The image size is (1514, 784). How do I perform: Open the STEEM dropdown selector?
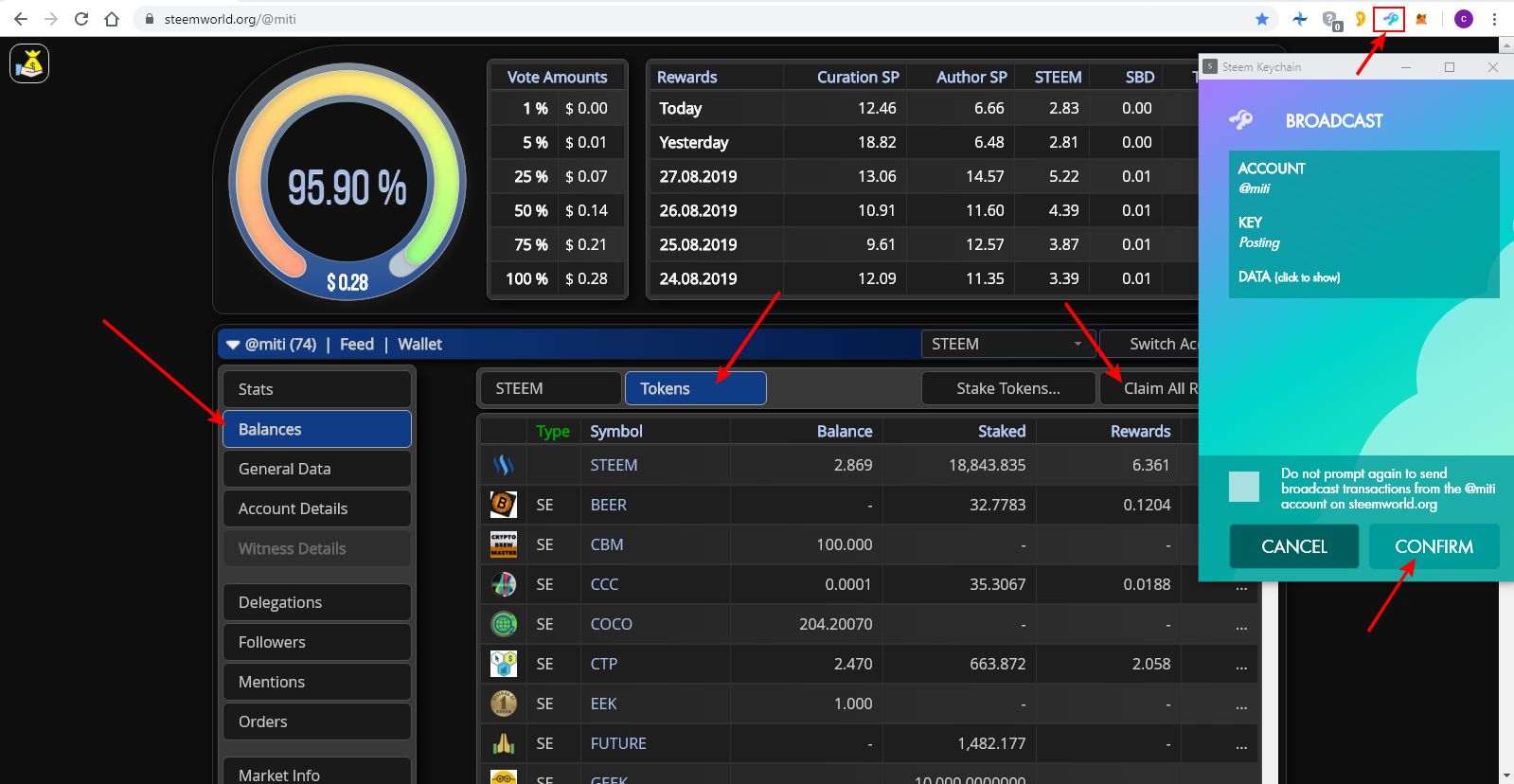[1007, 344]
